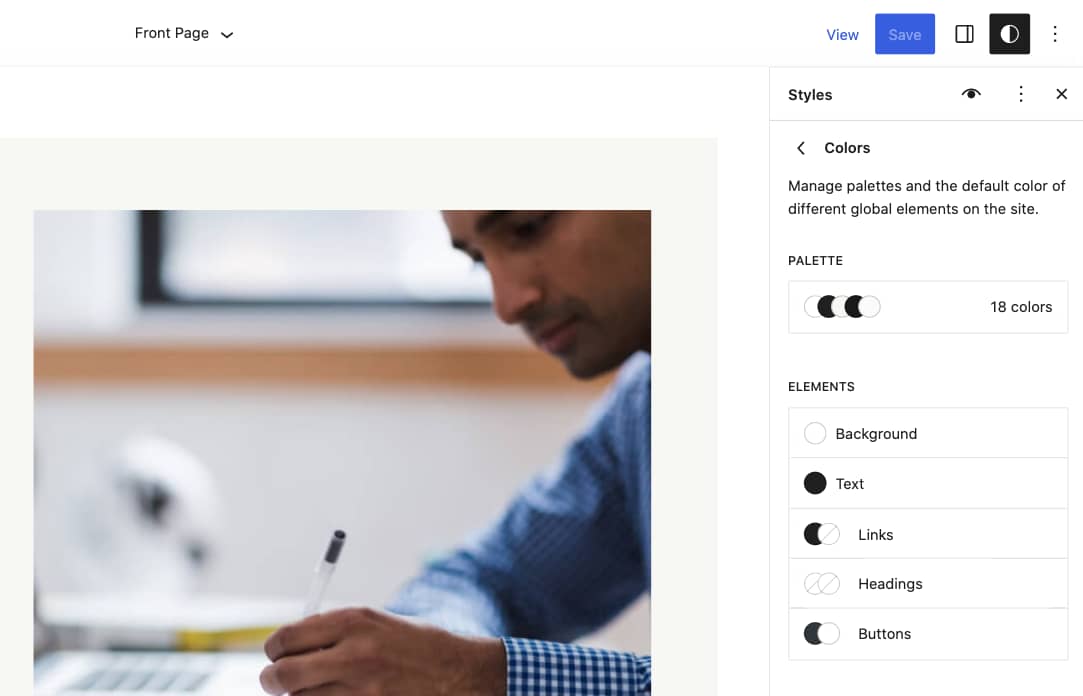Click the Styles panel title
This screenshot has width=1083, height=696.
[x=809, y=95]
